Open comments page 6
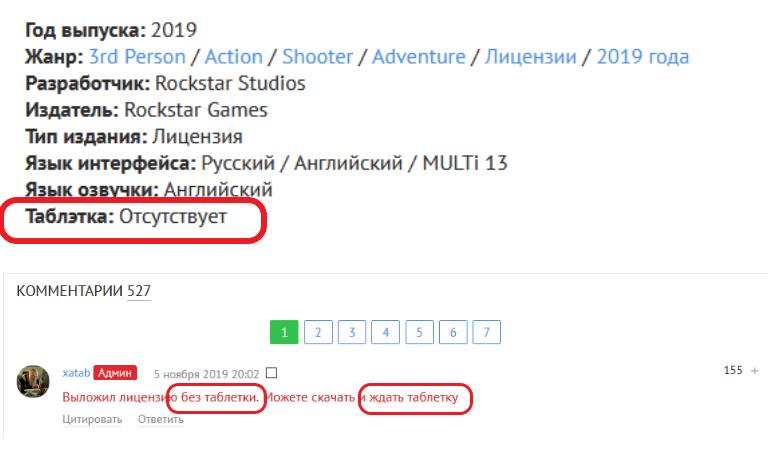 [453, 332]
